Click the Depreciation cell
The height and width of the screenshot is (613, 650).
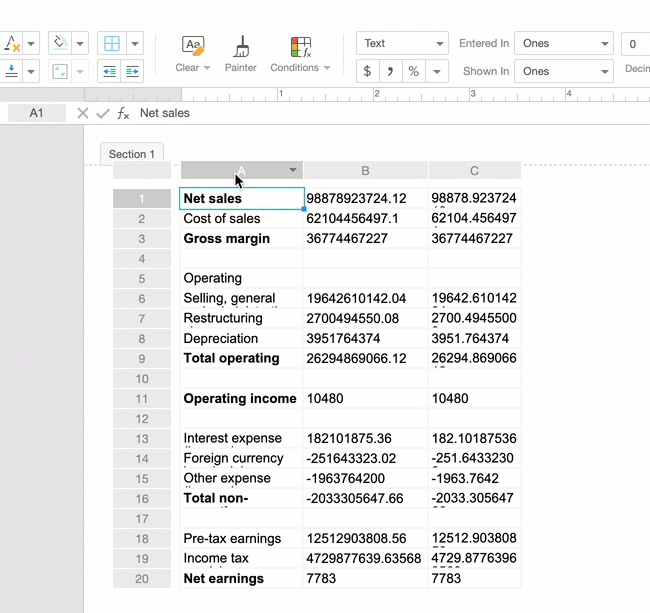tap(242, 339)
